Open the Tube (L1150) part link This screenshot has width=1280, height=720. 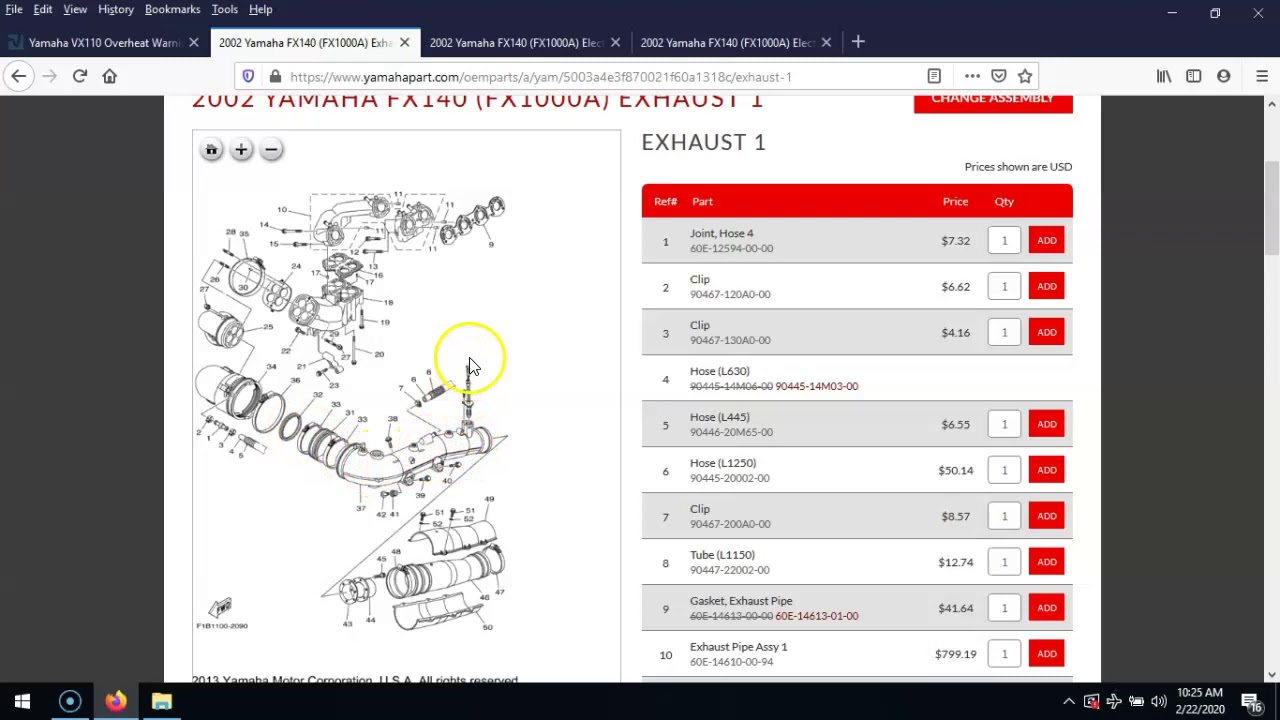pos(722,555)
